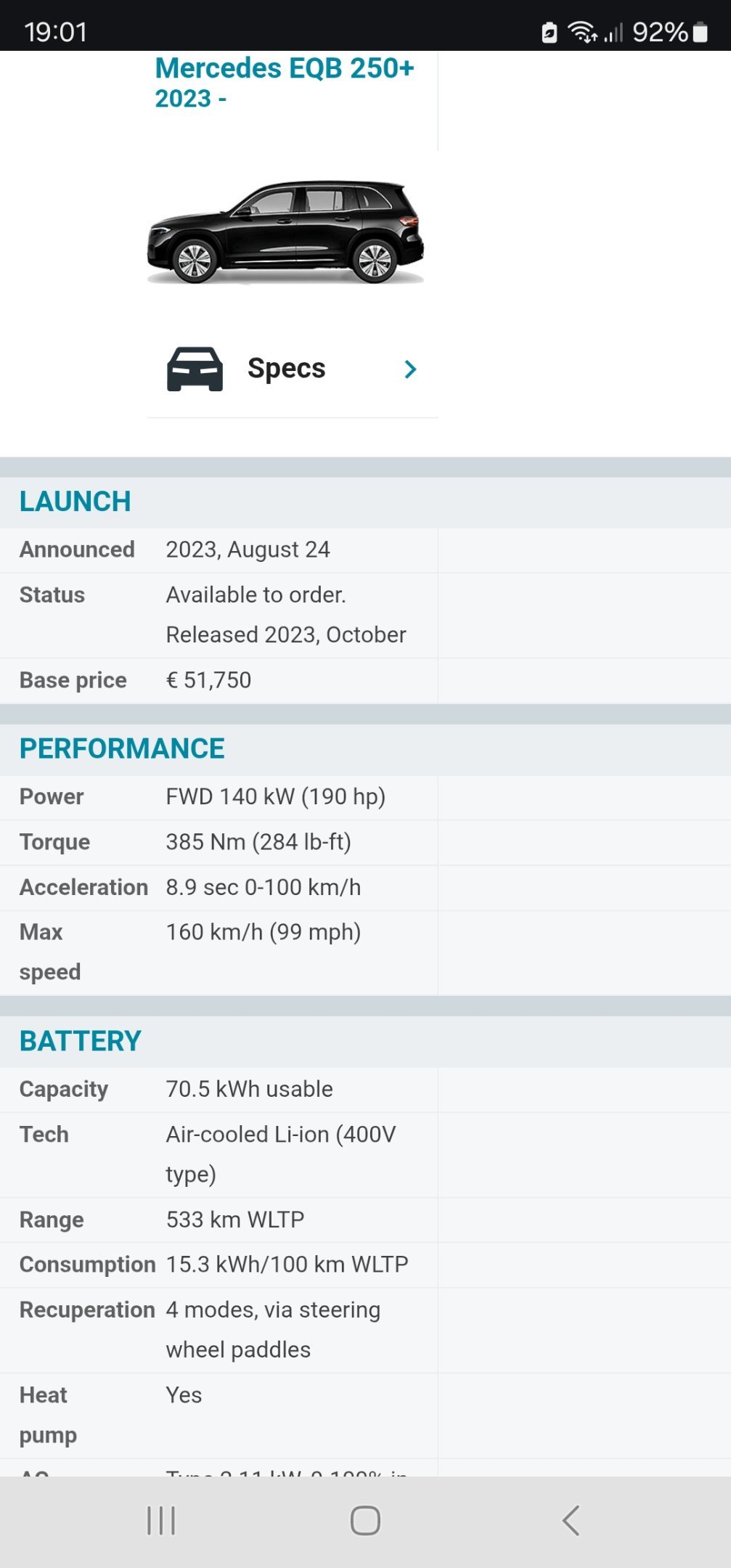Tap the car icon beside Specs
Viewport: 731px width, 1568px height.
195,369
